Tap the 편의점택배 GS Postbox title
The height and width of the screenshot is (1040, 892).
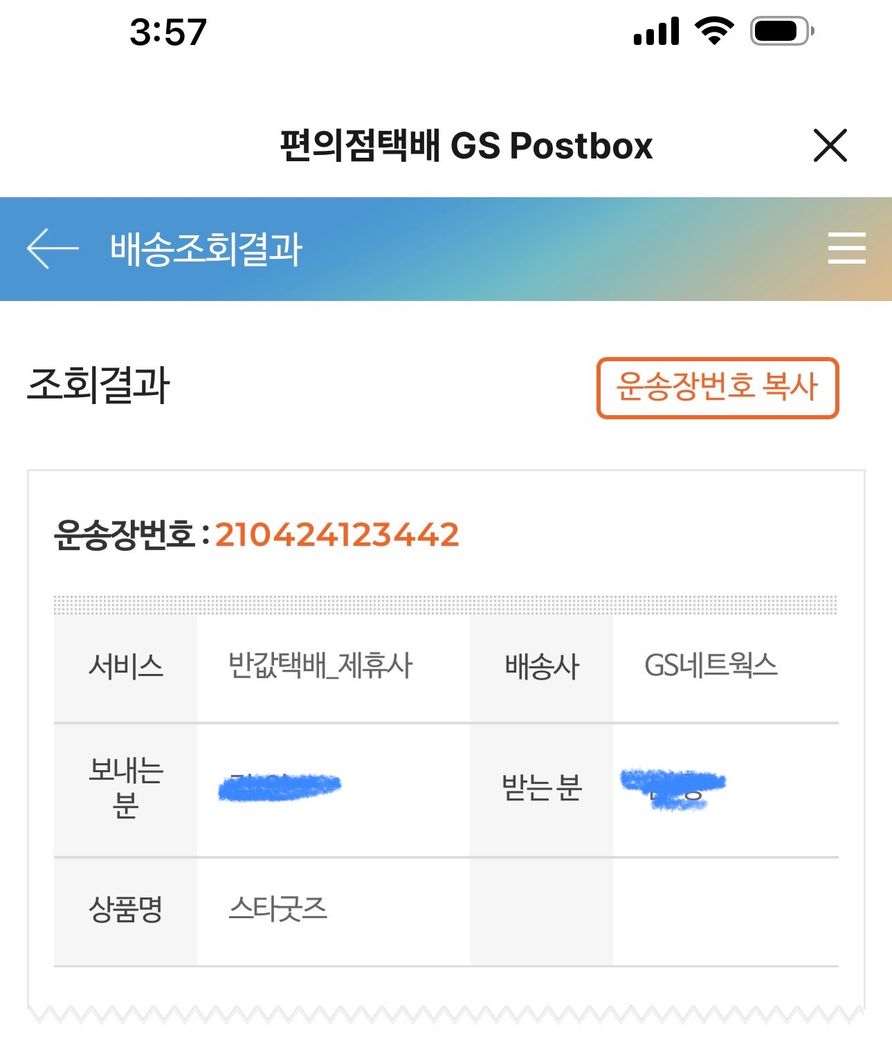[x=466, y=146]
